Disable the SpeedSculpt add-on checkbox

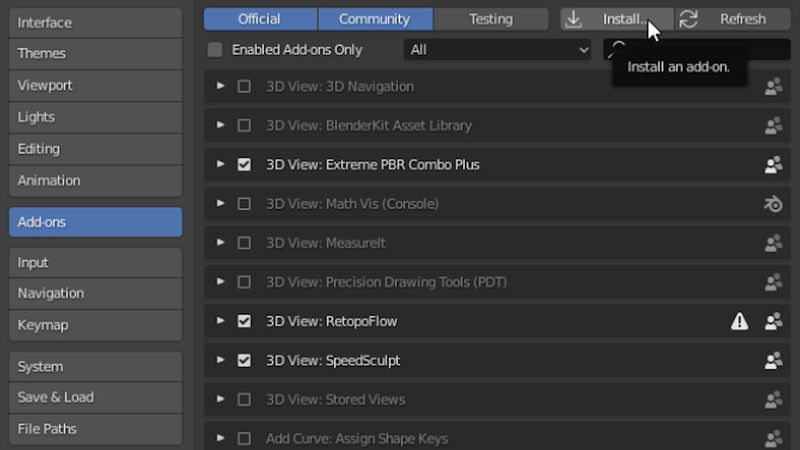[244, 360]
